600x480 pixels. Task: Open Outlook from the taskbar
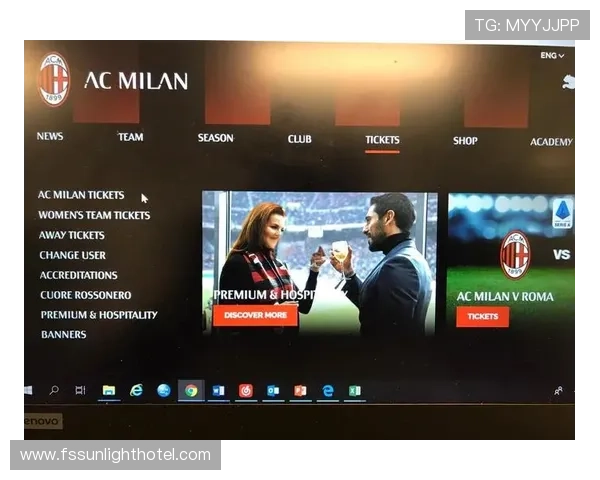pyautogui.click(x=273, y=390)
